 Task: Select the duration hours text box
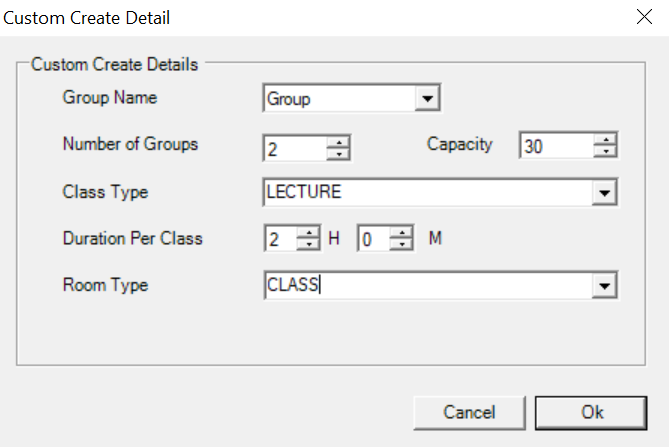coord(280,240)
